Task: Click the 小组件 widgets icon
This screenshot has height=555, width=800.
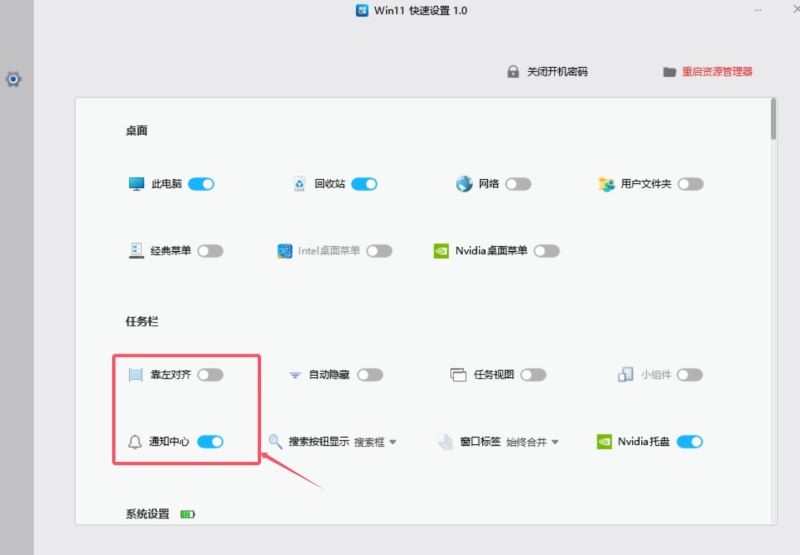Action: coord(626,375)
